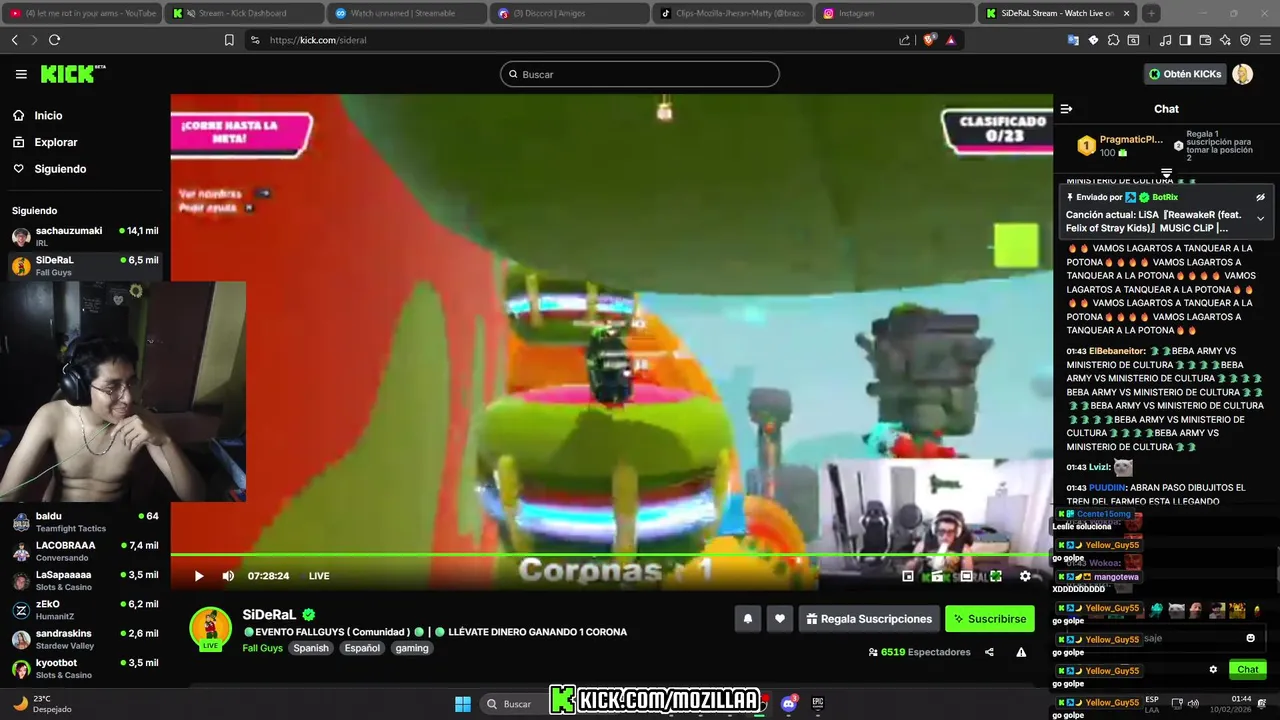Share the stream
This screenshot has width=1280, height=720.
[989, 652]
